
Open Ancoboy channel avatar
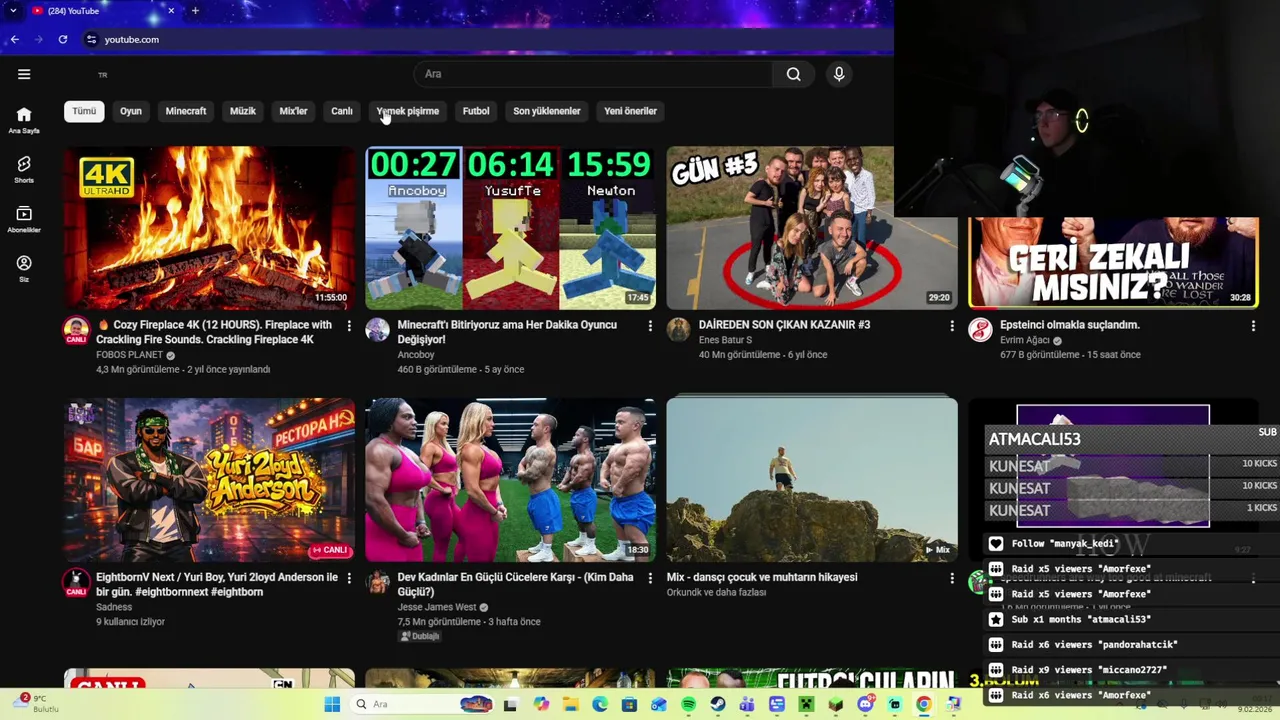coord(377,330)
